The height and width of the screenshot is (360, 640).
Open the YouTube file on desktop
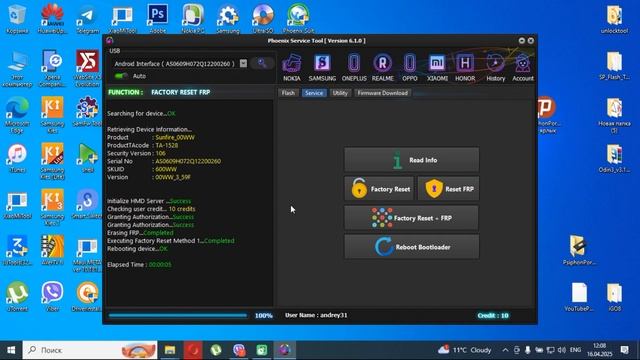(579, 297)
